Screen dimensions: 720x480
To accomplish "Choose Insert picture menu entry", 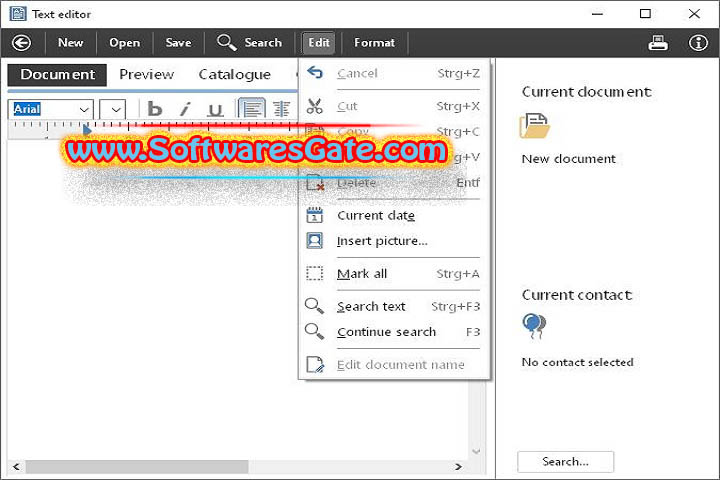I will click(394, 241).
